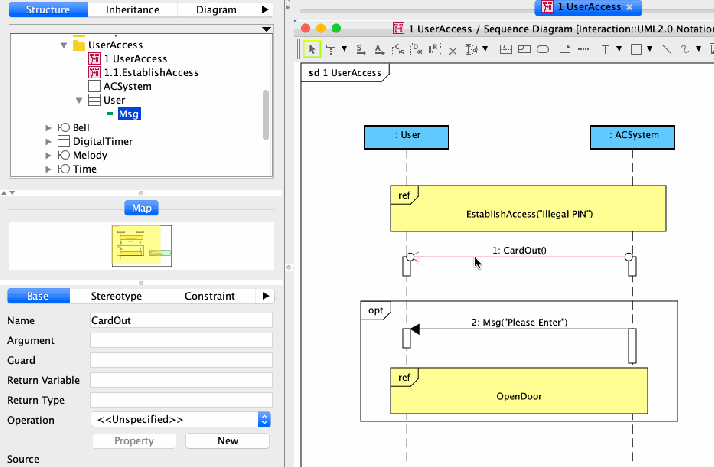
Task: Select the text T tool in toolbar
Action: pyautogui.click(x=604, y=49)
